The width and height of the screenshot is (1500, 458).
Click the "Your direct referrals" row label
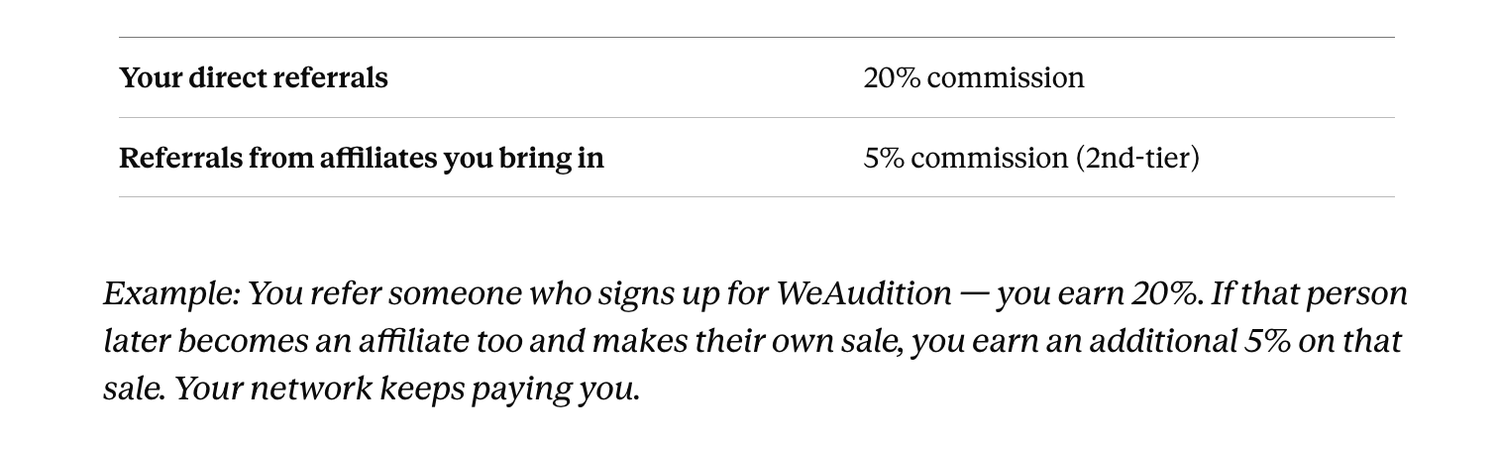(253, 78)
